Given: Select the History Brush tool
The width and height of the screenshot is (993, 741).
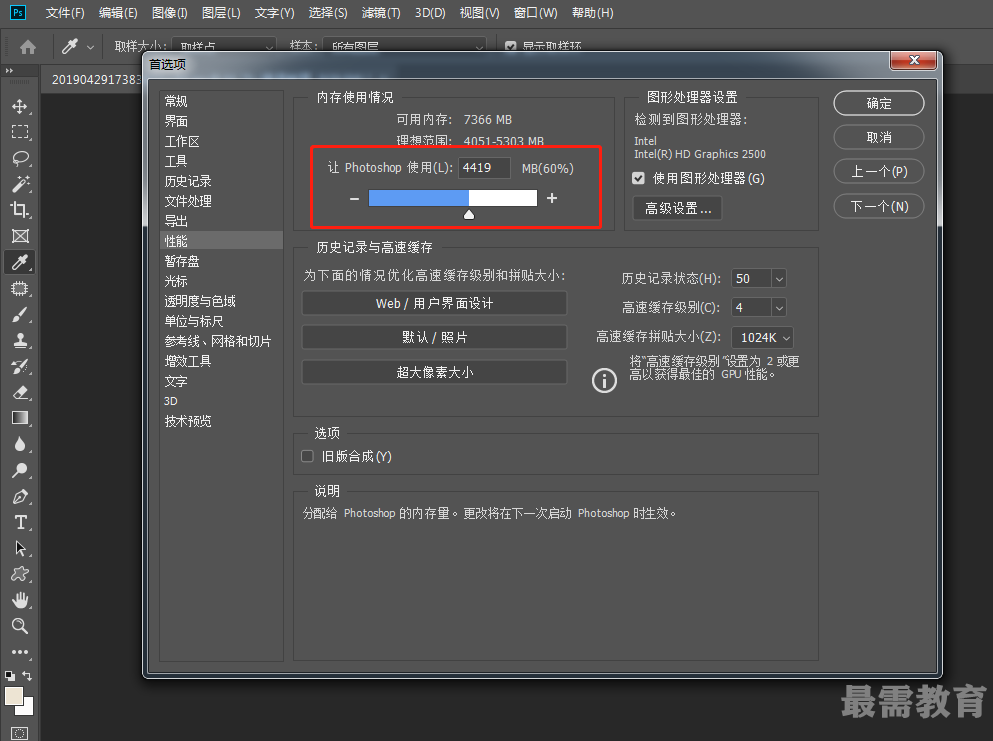Looking at the screenshot, I should [20, 367].
